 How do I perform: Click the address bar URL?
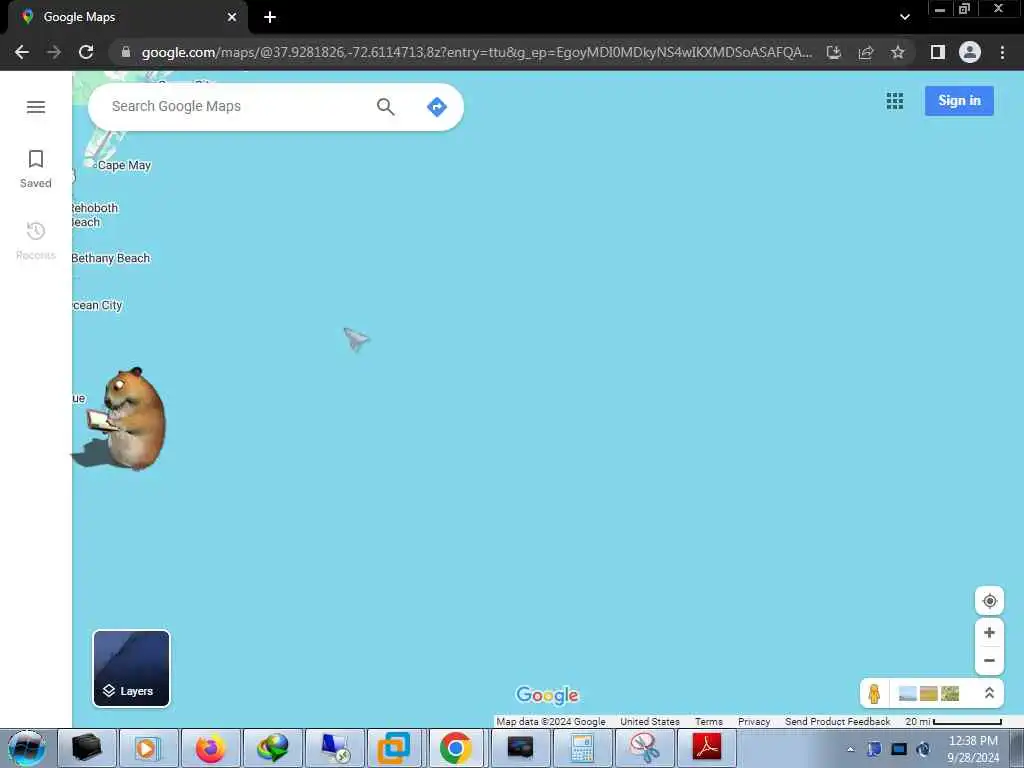(477, 52)
